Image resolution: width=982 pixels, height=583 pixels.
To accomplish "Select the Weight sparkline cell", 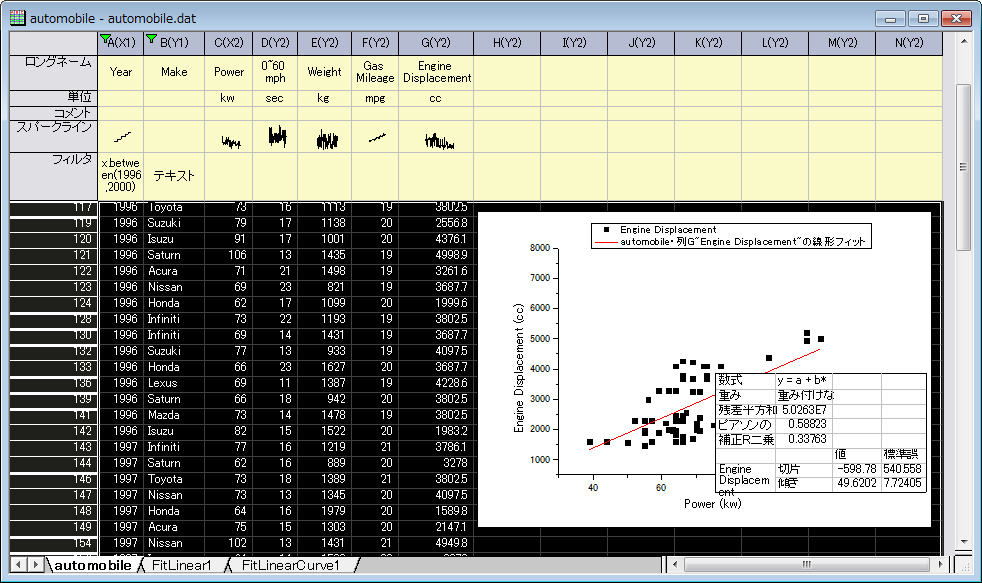I will point(324,137).
